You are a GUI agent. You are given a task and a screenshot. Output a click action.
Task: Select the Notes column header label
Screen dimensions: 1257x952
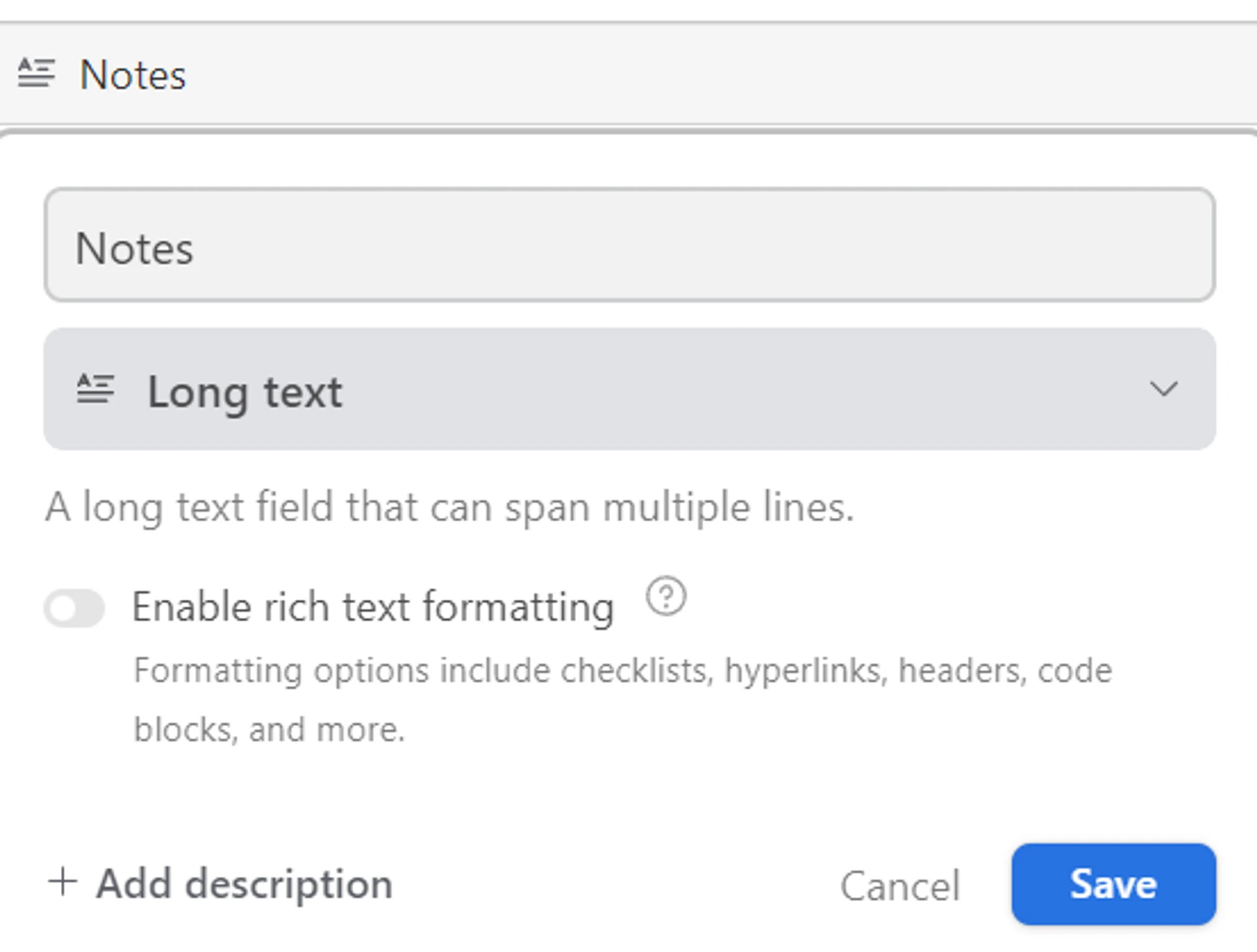click(x=133, y=75)
